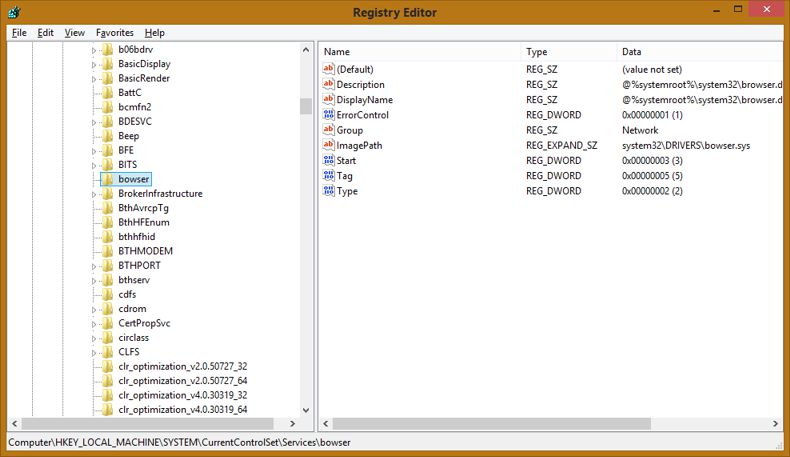Click the Beep folder icon
Image resolution: width=790 pixels, height=457 pixels.
pos(107,136)
